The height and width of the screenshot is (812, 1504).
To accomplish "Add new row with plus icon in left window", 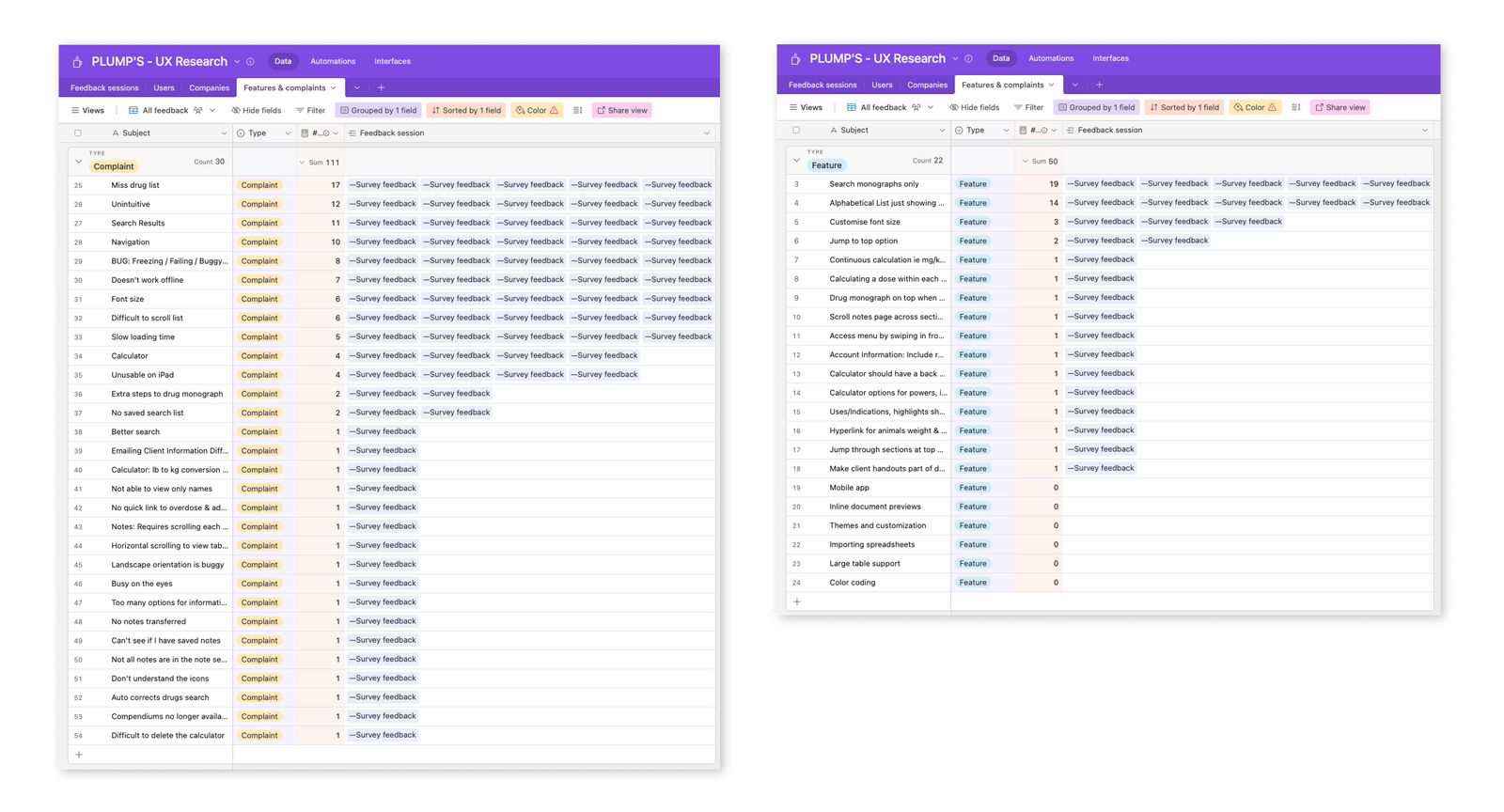I will 79,755.
